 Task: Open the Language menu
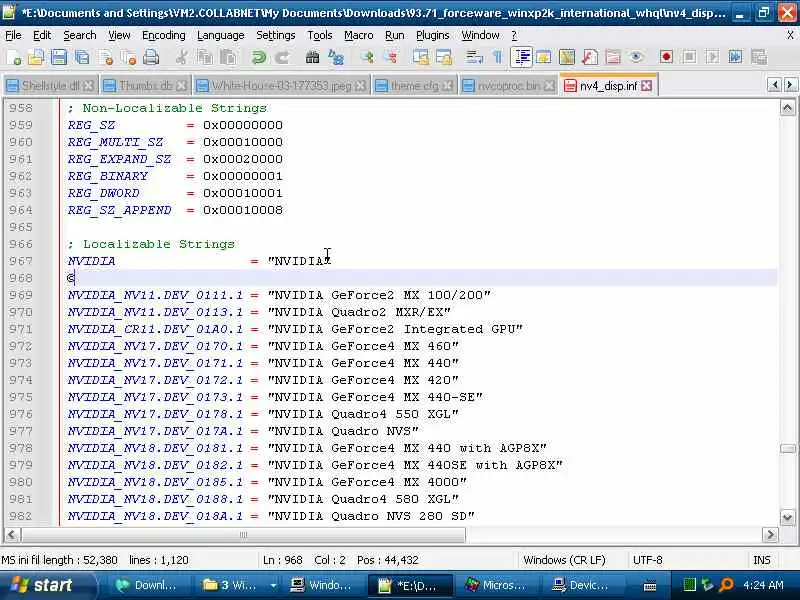point(220,35)
